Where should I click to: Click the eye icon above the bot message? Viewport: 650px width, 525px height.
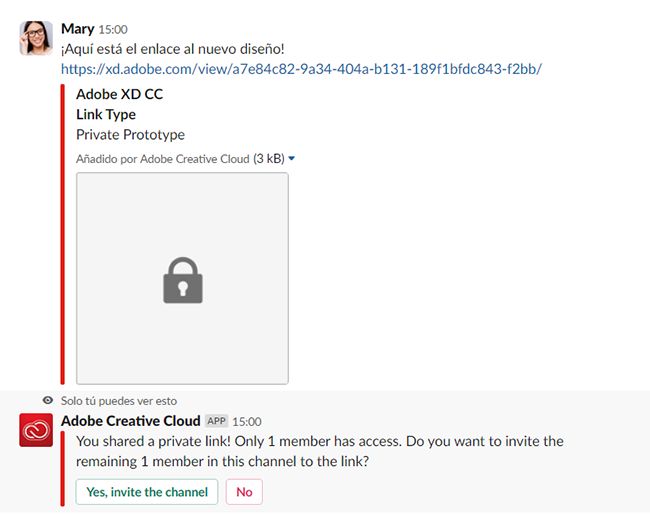coord(48,400)
